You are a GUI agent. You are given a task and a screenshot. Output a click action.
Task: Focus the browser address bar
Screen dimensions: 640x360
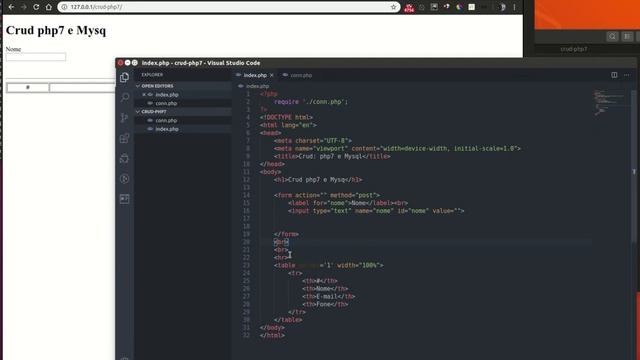click(x=229, y=7)
